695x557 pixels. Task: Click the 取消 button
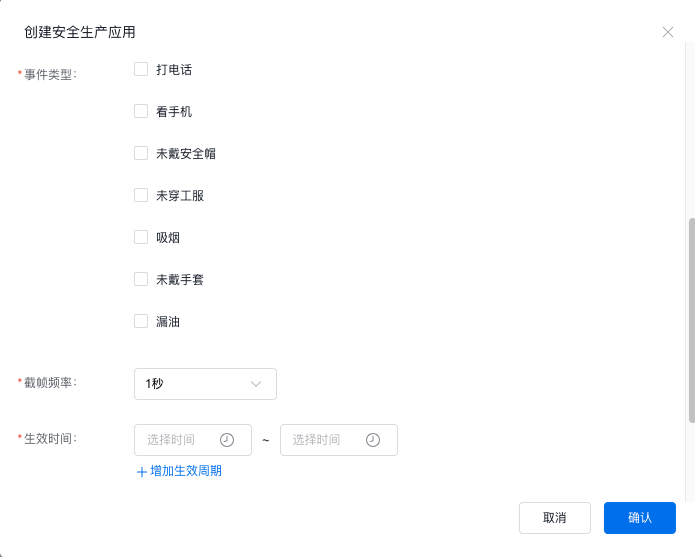(554, 518)
